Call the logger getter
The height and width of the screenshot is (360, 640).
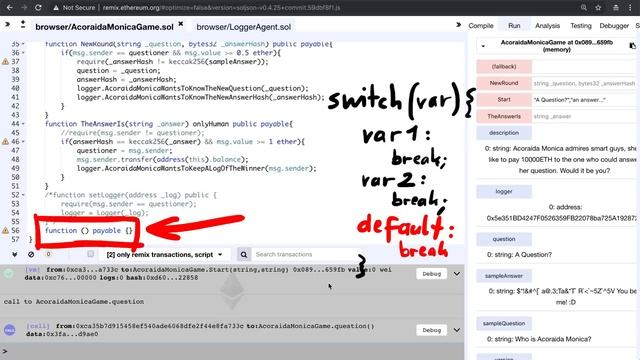point(504,191)
